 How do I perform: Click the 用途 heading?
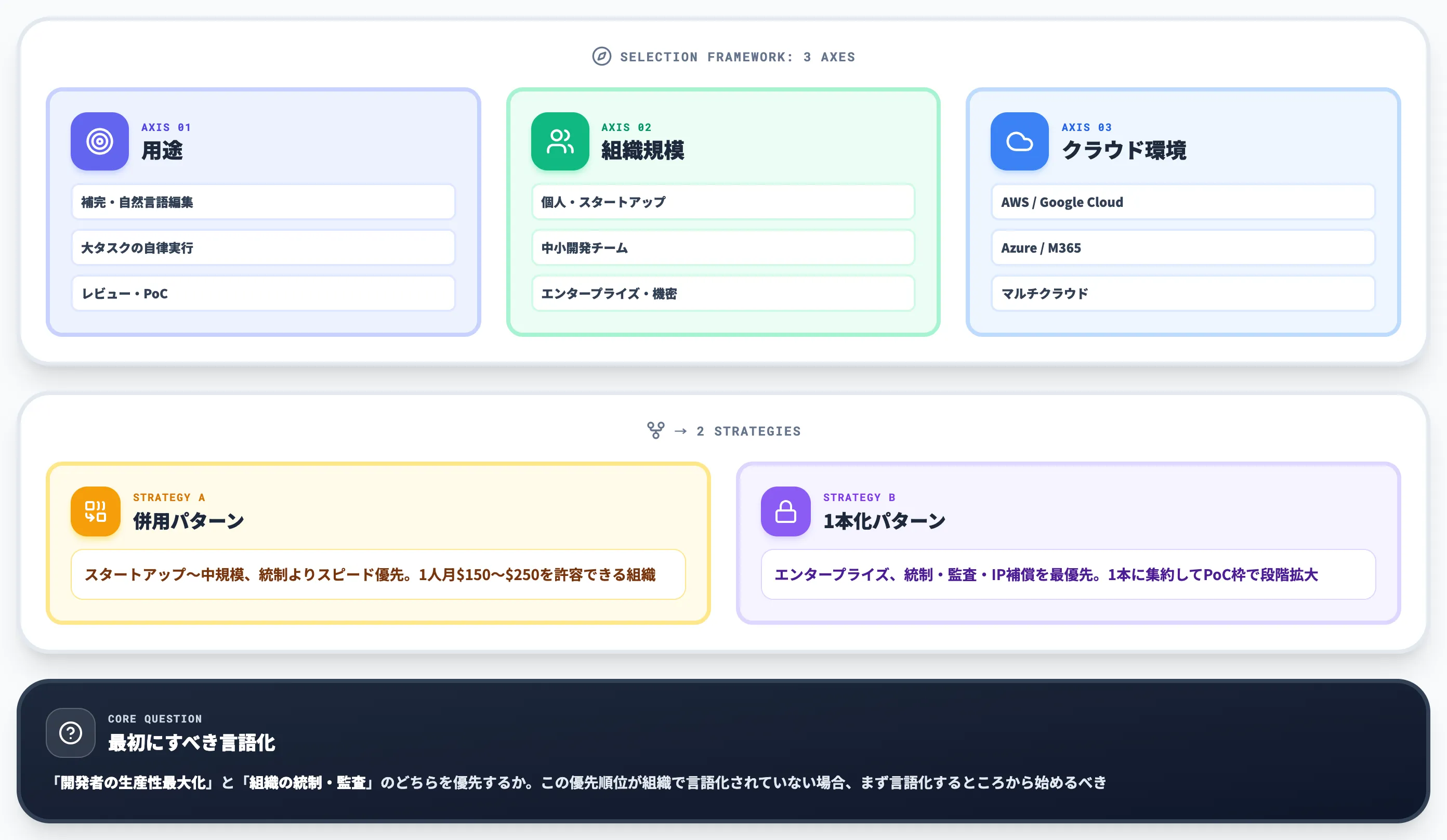[x=162, y=150]
